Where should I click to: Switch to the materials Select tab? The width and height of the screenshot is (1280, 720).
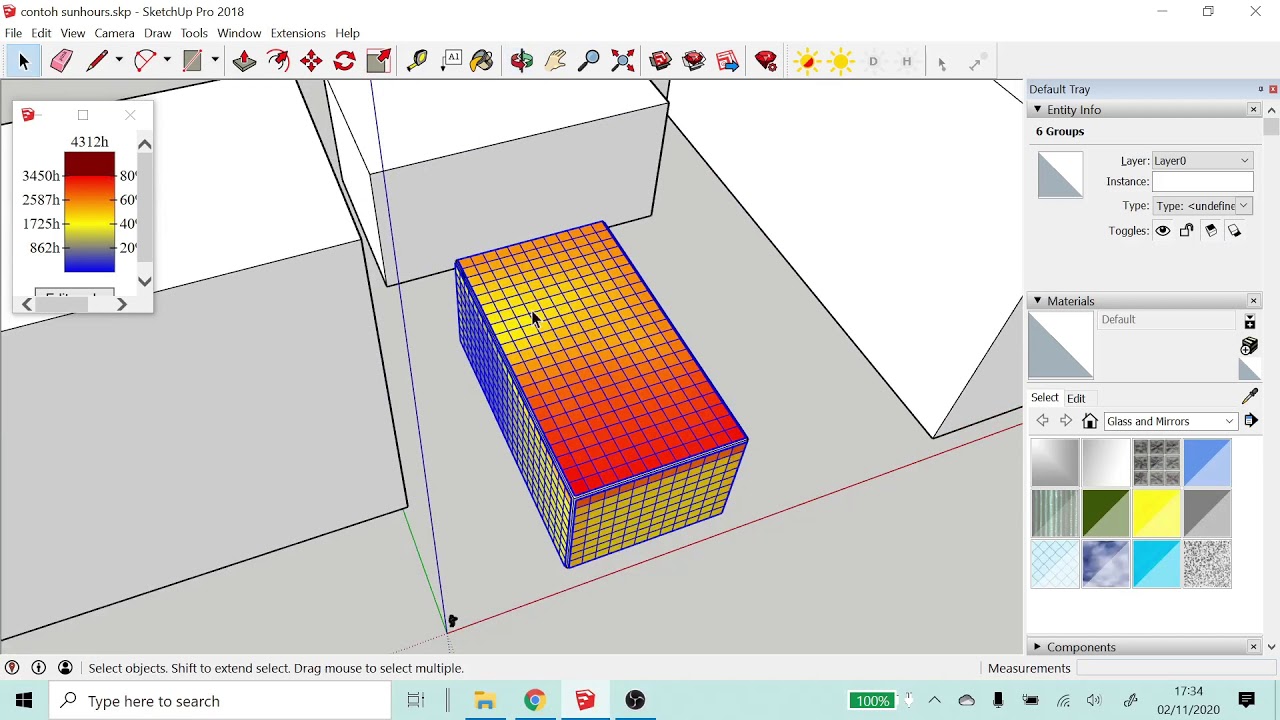pos(1044,397)
